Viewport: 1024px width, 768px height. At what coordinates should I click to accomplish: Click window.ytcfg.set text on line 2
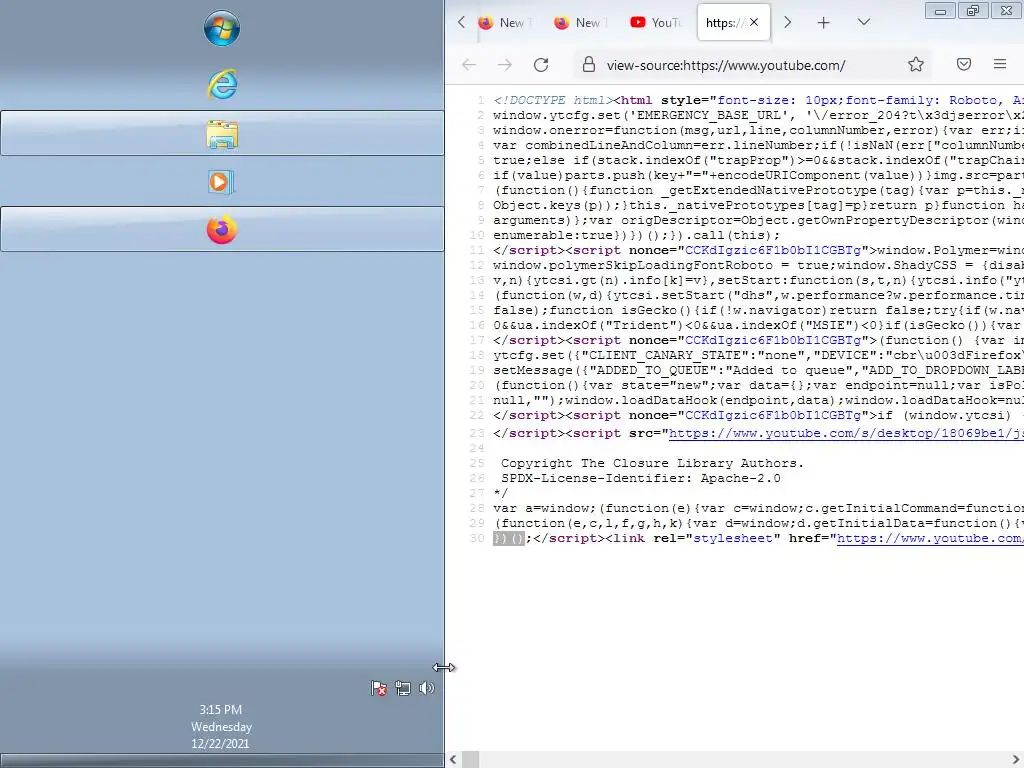(x=556, y=116)
